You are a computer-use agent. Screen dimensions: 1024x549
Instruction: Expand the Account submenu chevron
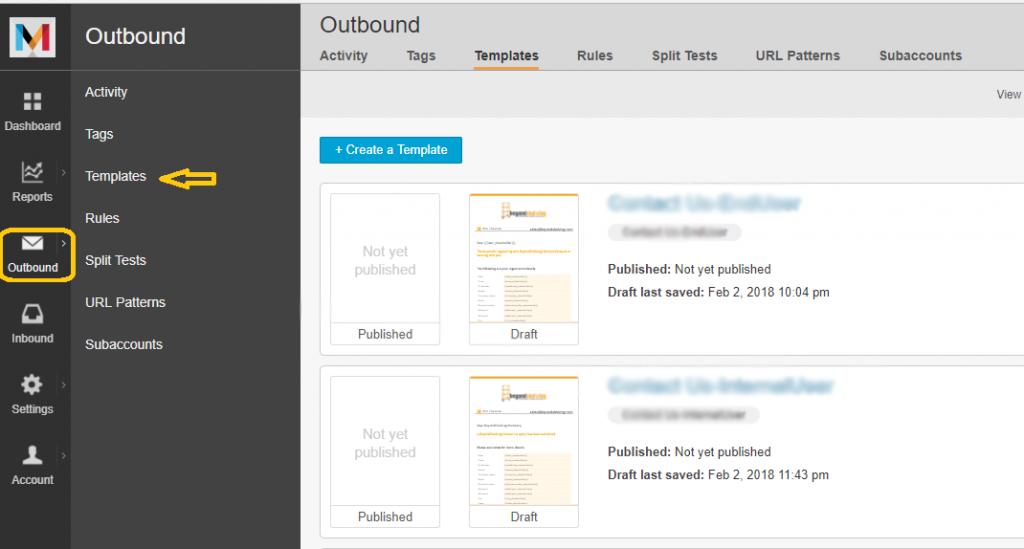pyautogui.click(x=63, y=456)
